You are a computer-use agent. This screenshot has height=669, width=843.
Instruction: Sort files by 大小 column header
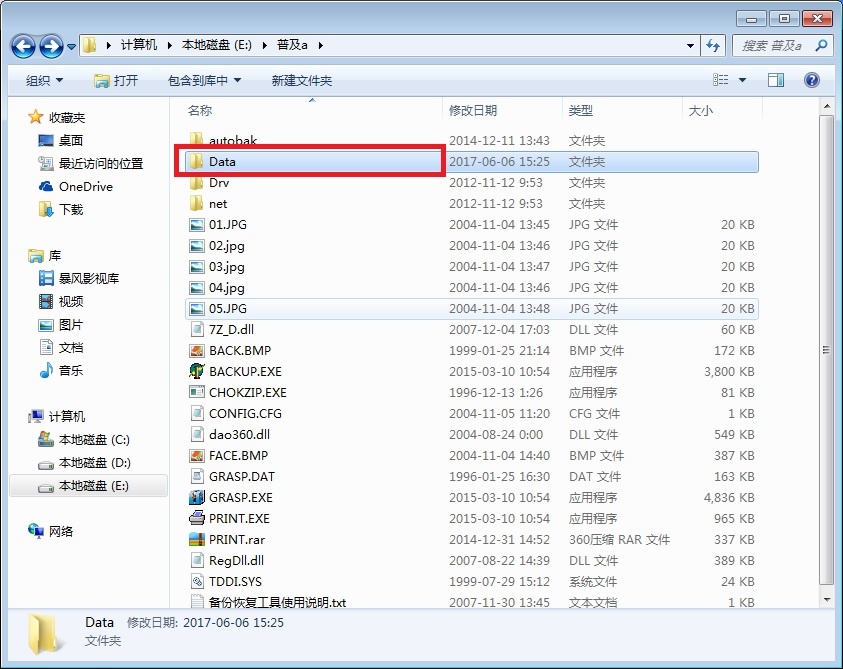click(x=701, y=111)
